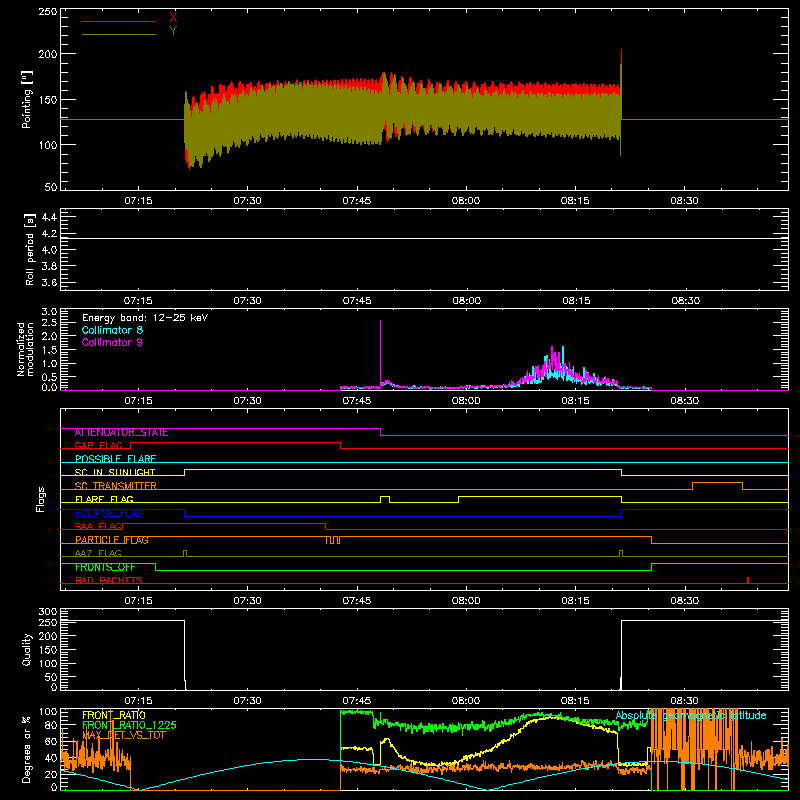This screenshot has width=800, height=800.
Task: Select the GAP_FLAG label
Action: coord(98,445)
